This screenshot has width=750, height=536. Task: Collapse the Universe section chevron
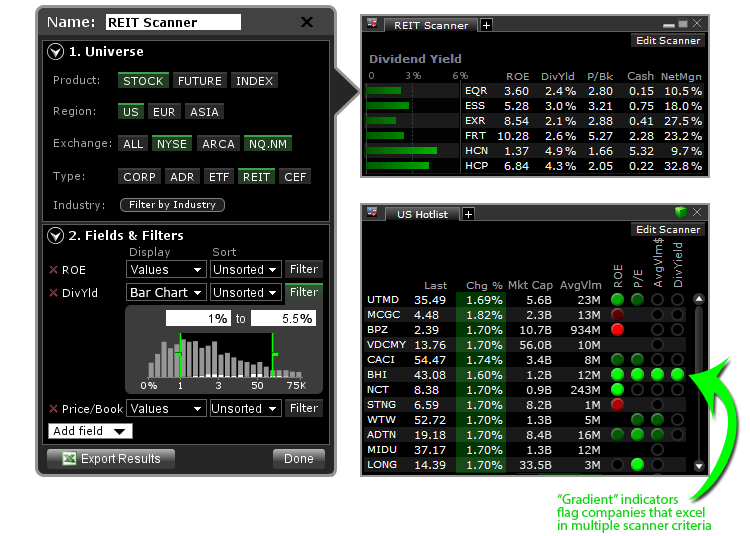coord(55,52)
